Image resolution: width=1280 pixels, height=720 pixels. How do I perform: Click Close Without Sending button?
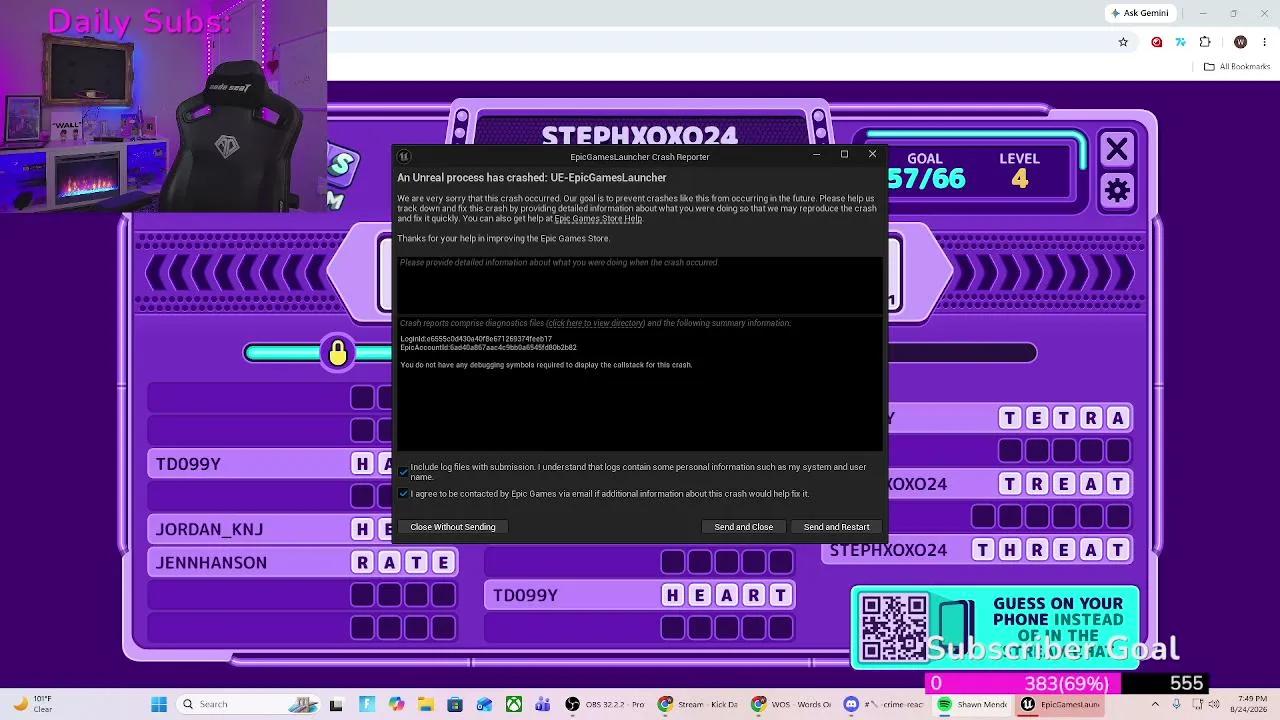click(452, 527)
